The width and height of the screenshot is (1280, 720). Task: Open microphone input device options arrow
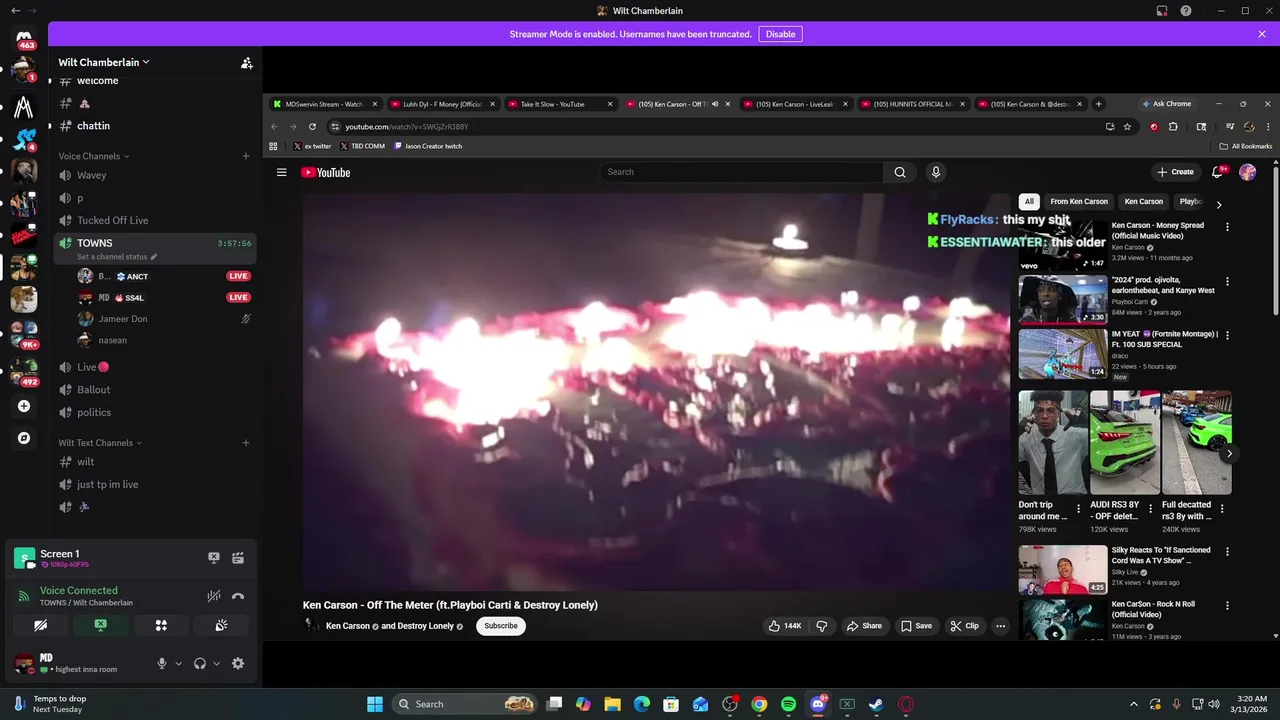[179, 663]
